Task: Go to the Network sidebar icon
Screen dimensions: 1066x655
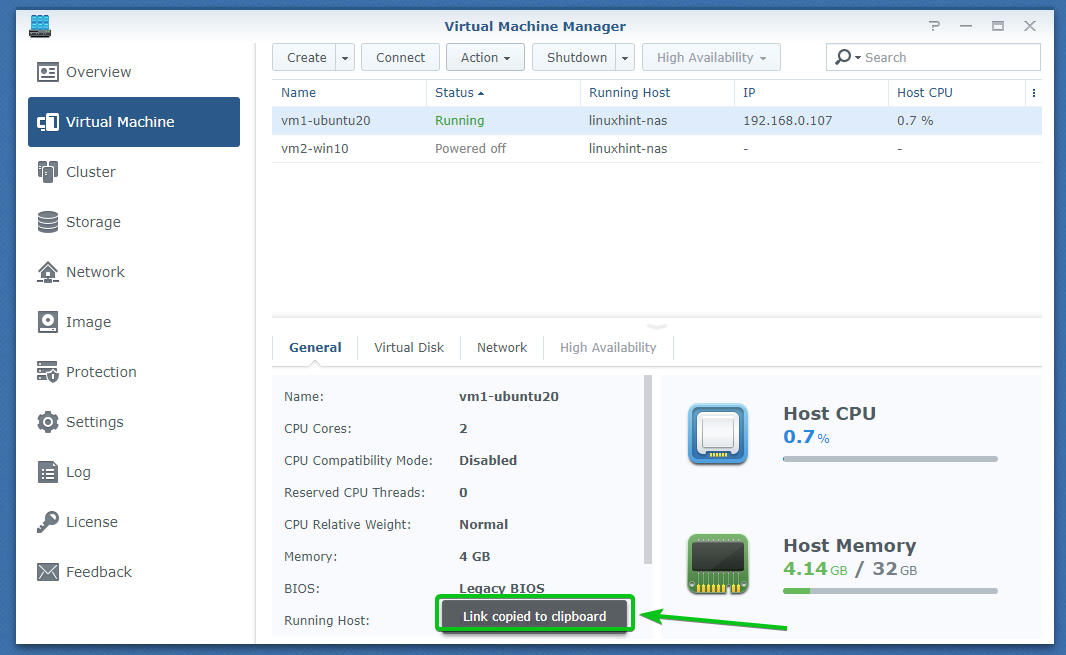Action: coord(48,272)
